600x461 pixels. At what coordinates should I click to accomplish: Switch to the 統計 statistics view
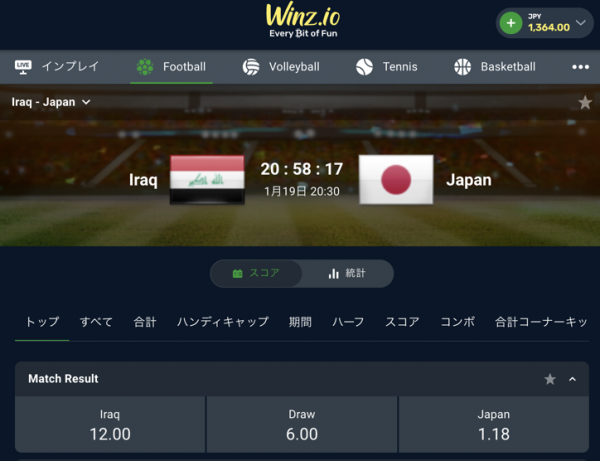point(347,273)
